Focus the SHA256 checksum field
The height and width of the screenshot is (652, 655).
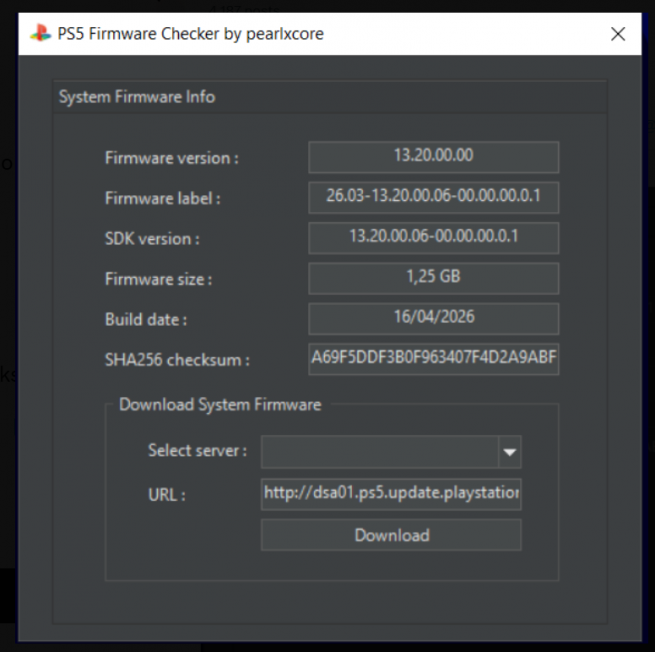point(433,359)
